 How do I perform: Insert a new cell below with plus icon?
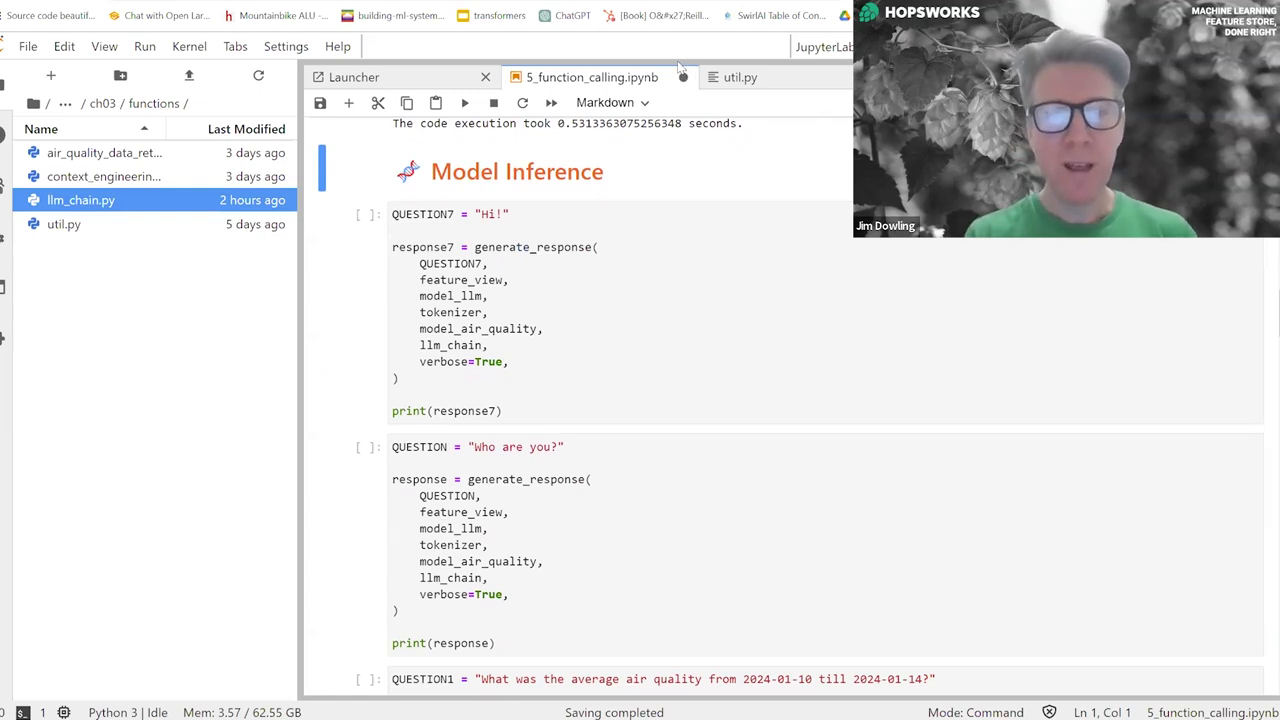(x=349, y=103)
